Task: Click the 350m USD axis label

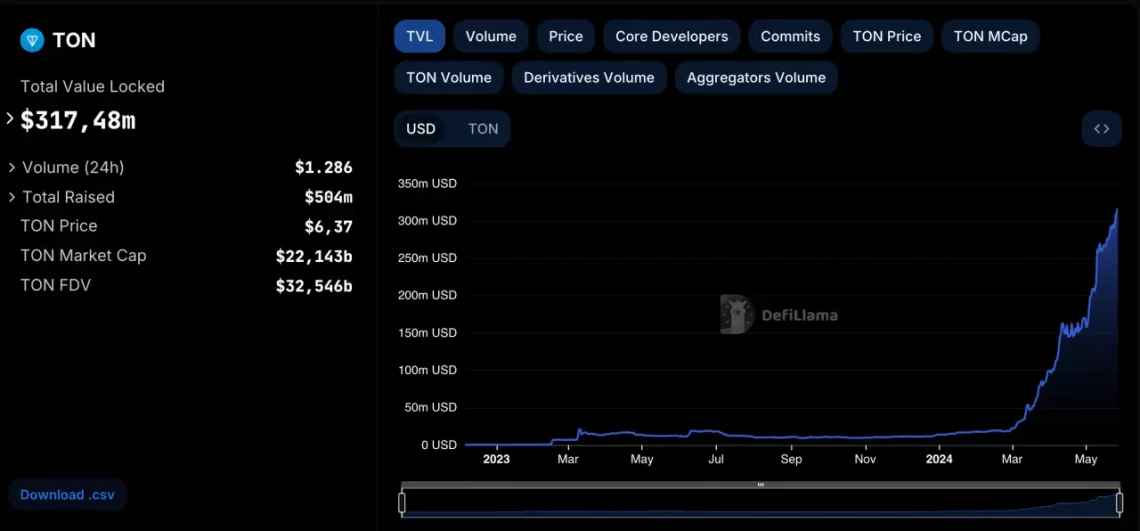Action: [x=427, y=183]
